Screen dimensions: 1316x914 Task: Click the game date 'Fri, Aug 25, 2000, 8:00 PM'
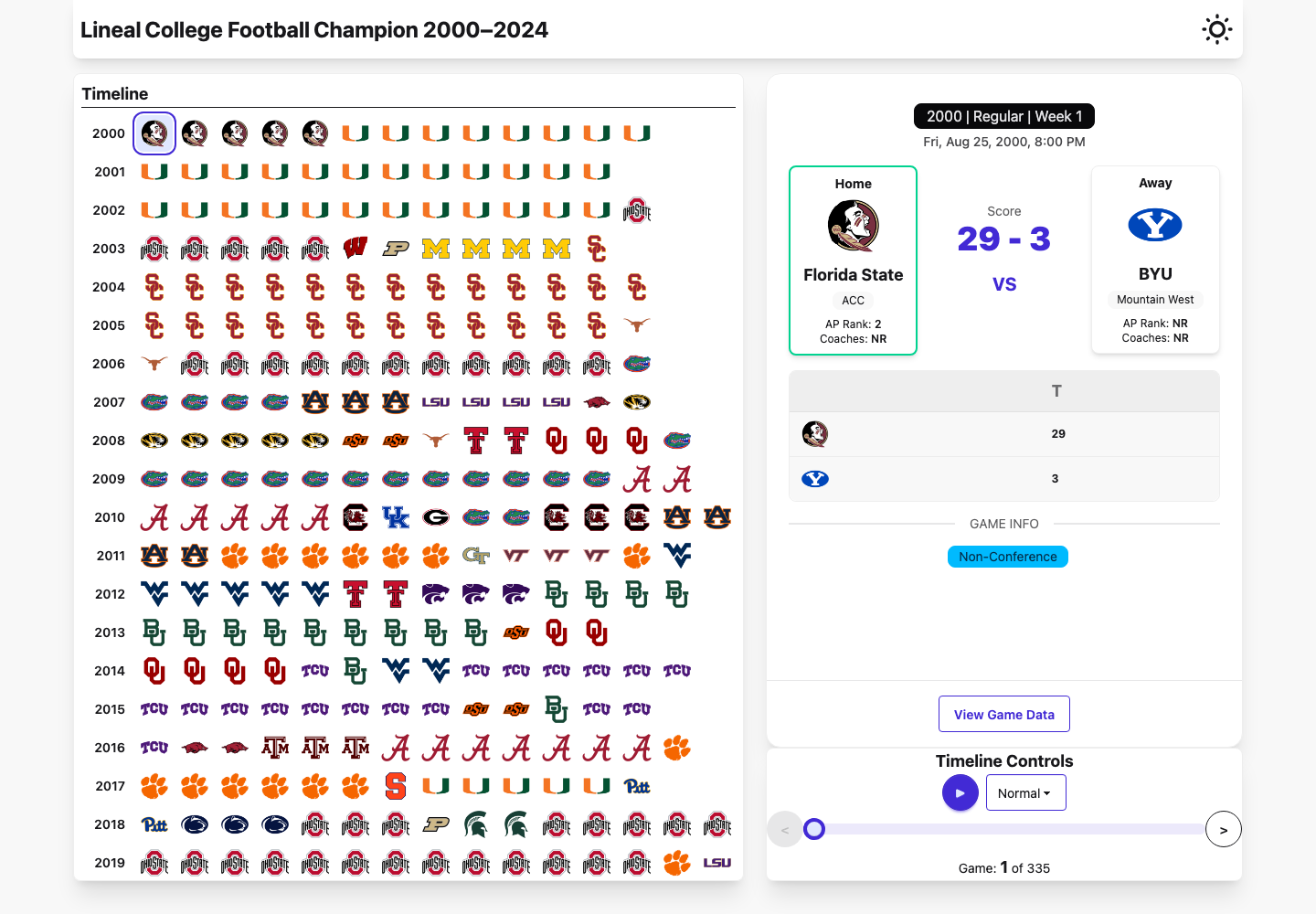click(1004, 142)
